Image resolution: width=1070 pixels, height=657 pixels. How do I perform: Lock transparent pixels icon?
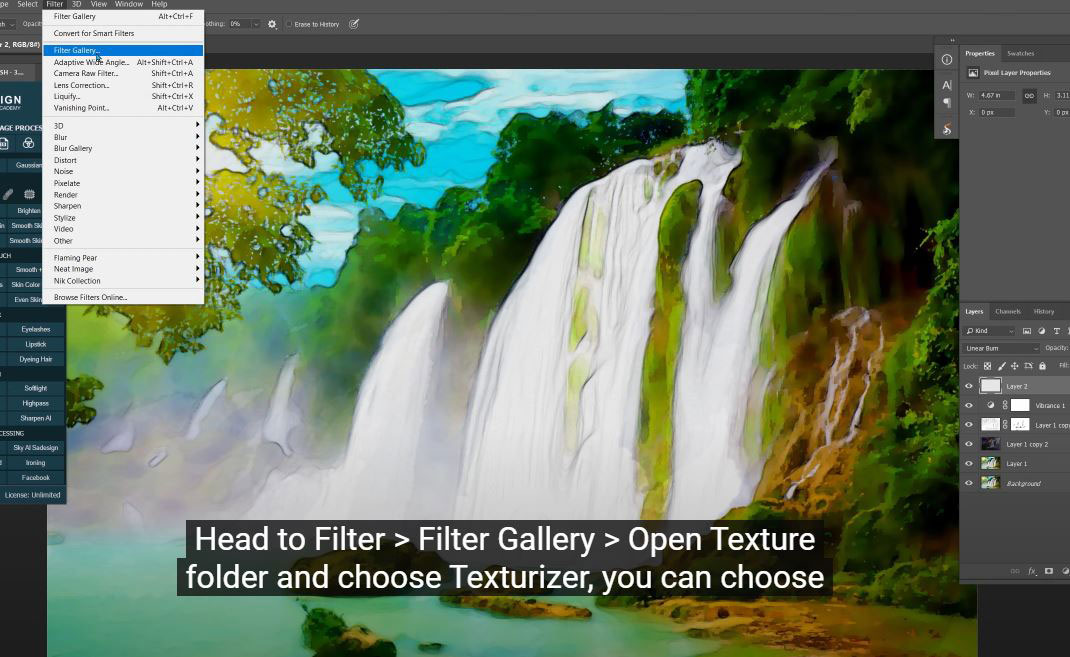[x=987, y=366]
